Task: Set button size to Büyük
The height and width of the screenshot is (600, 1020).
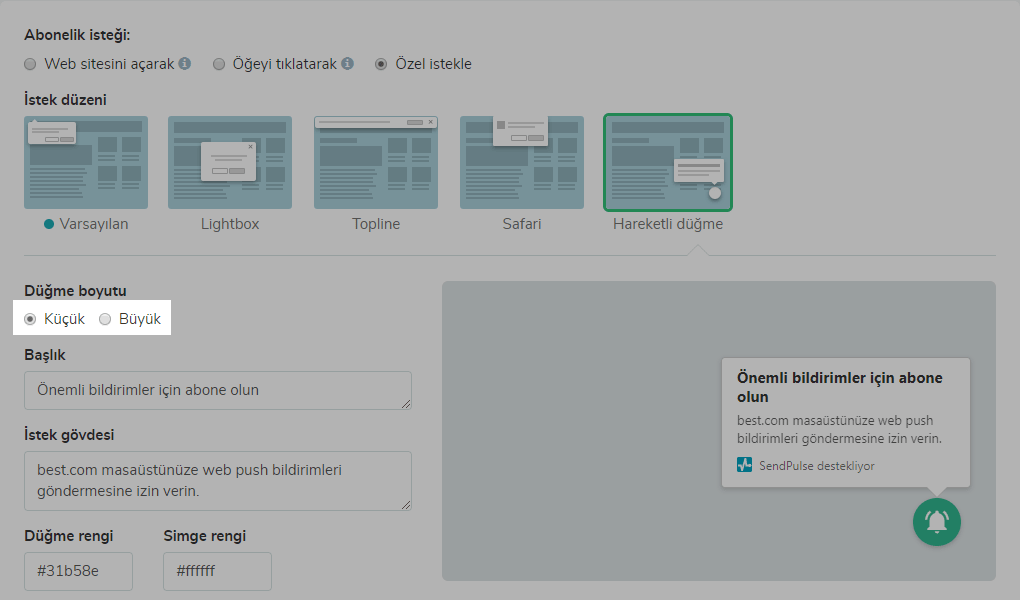Action: 105,319
